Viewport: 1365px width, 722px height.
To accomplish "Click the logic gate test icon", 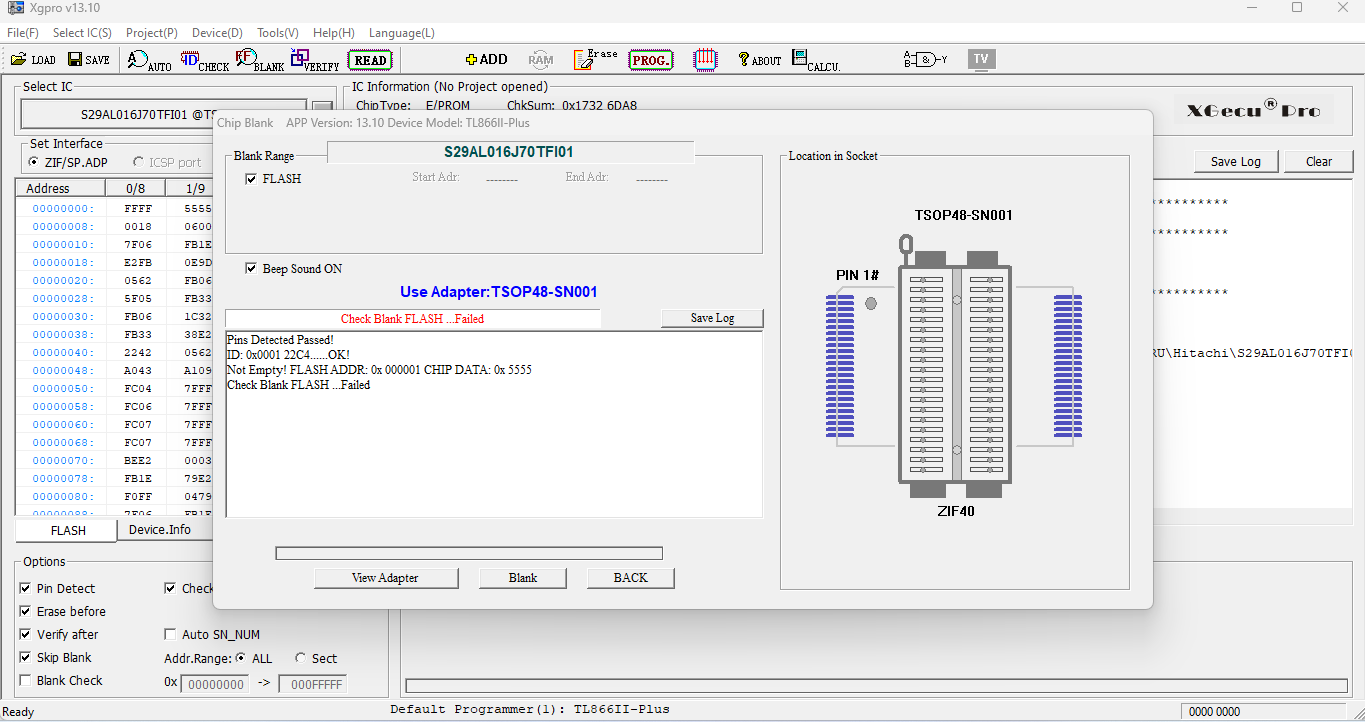I will pos(925,59).
